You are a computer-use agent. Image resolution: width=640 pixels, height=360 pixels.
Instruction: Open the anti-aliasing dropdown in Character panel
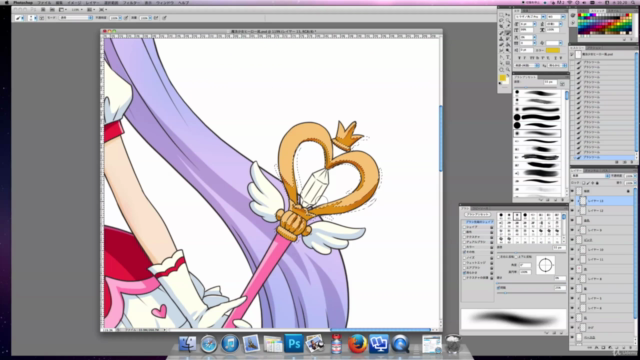point(557,65)
